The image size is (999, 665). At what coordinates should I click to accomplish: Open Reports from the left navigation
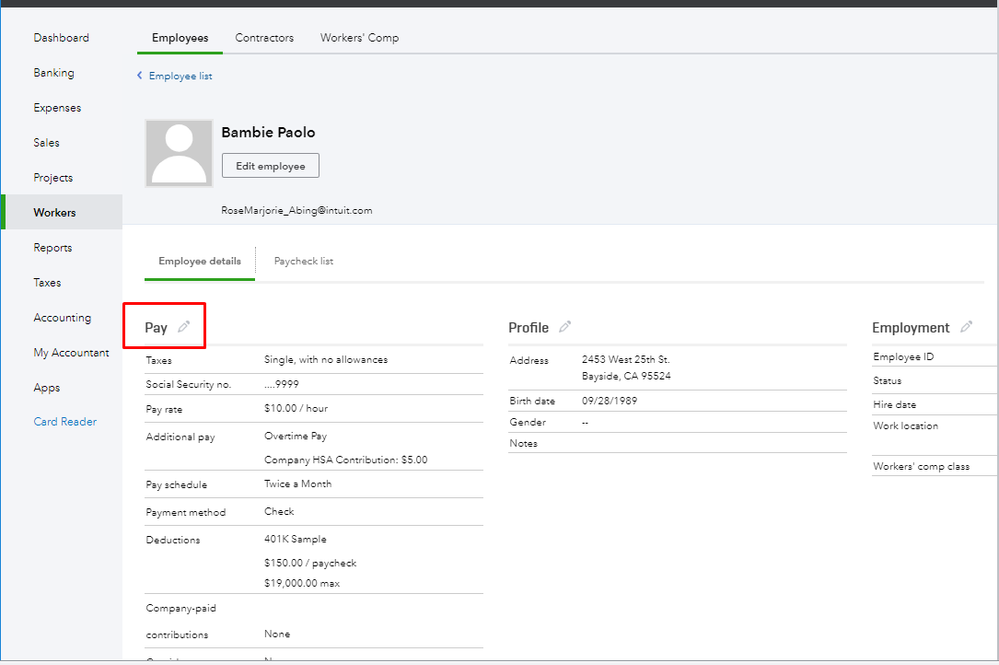coord(53,248)
